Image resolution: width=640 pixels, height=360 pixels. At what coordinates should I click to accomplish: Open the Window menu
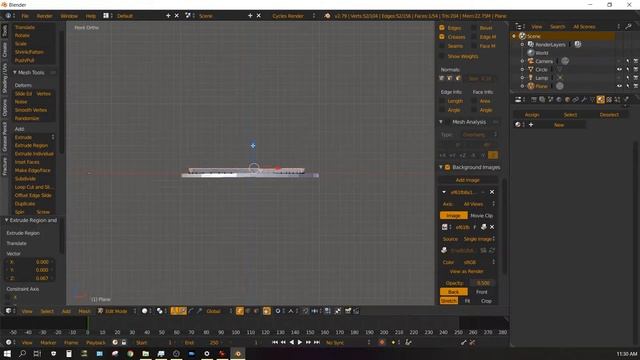[69, 16]
